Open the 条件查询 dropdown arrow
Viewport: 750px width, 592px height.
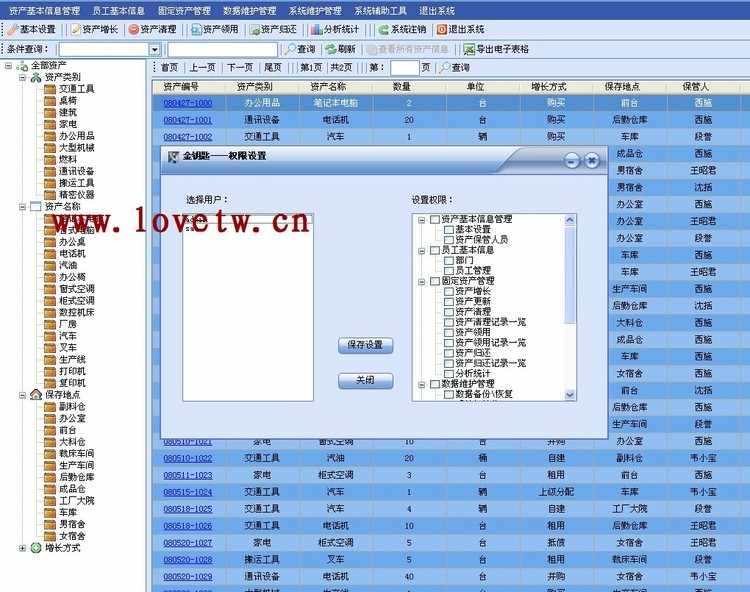coord(154,49)
